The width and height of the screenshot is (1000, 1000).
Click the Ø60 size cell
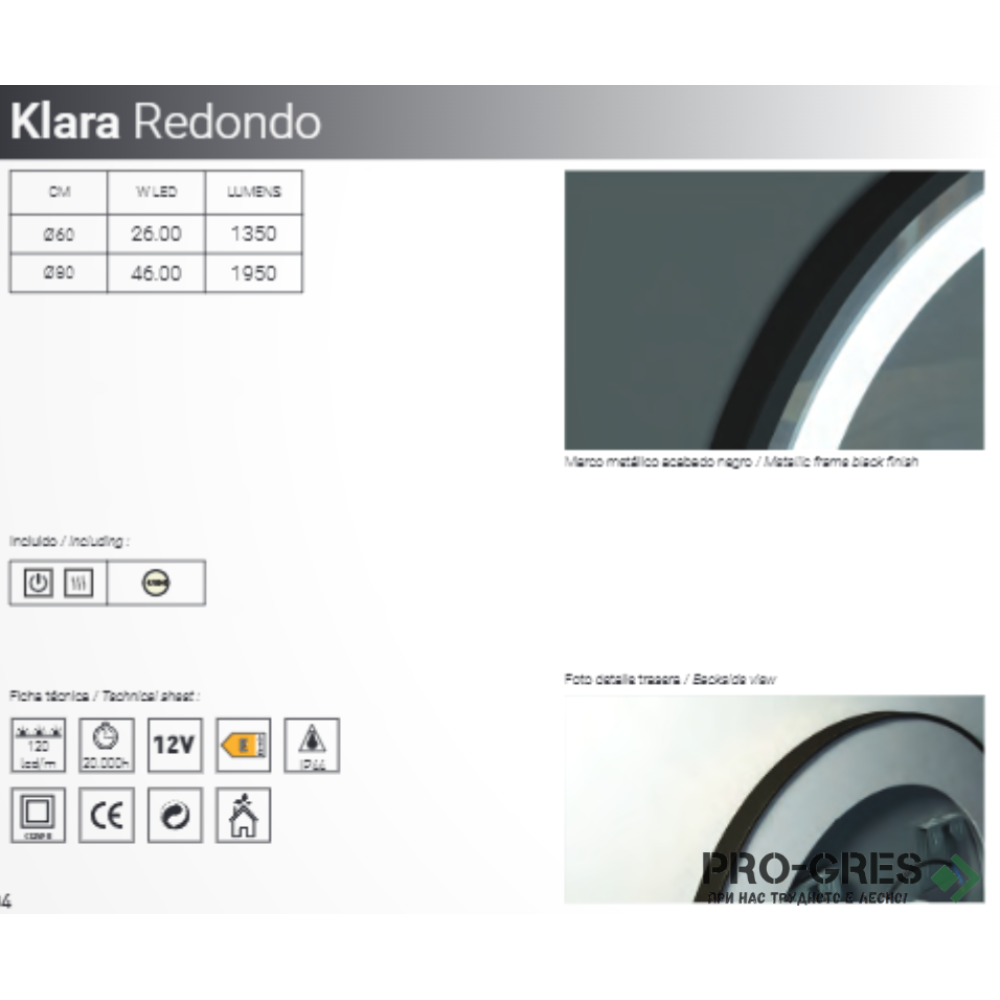pos(59,234)
